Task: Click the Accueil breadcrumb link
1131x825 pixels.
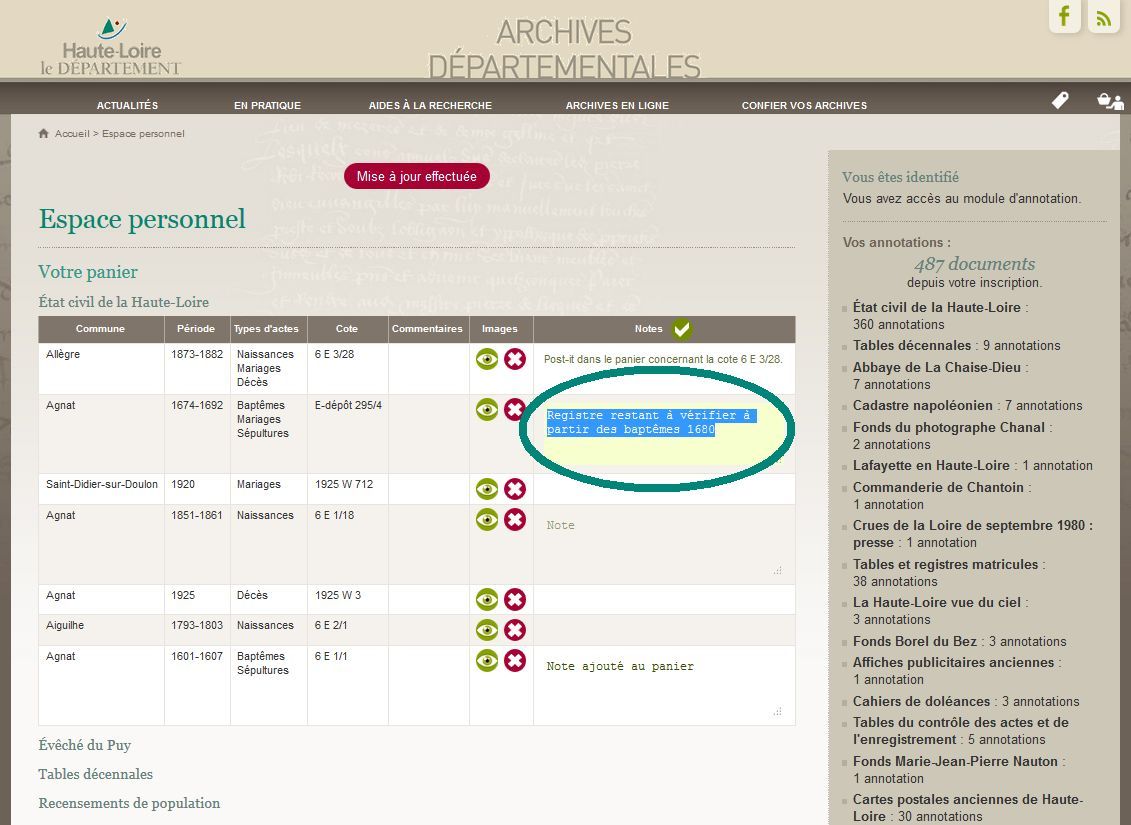Action: click(72, 134)
